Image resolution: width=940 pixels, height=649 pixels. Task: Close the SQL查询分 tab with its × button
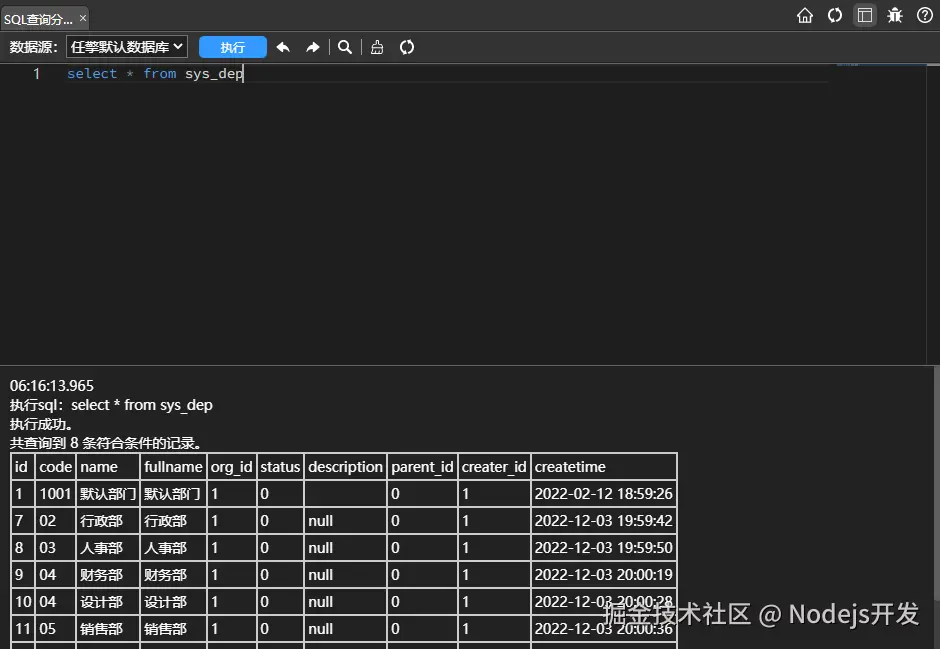(83, 17)
